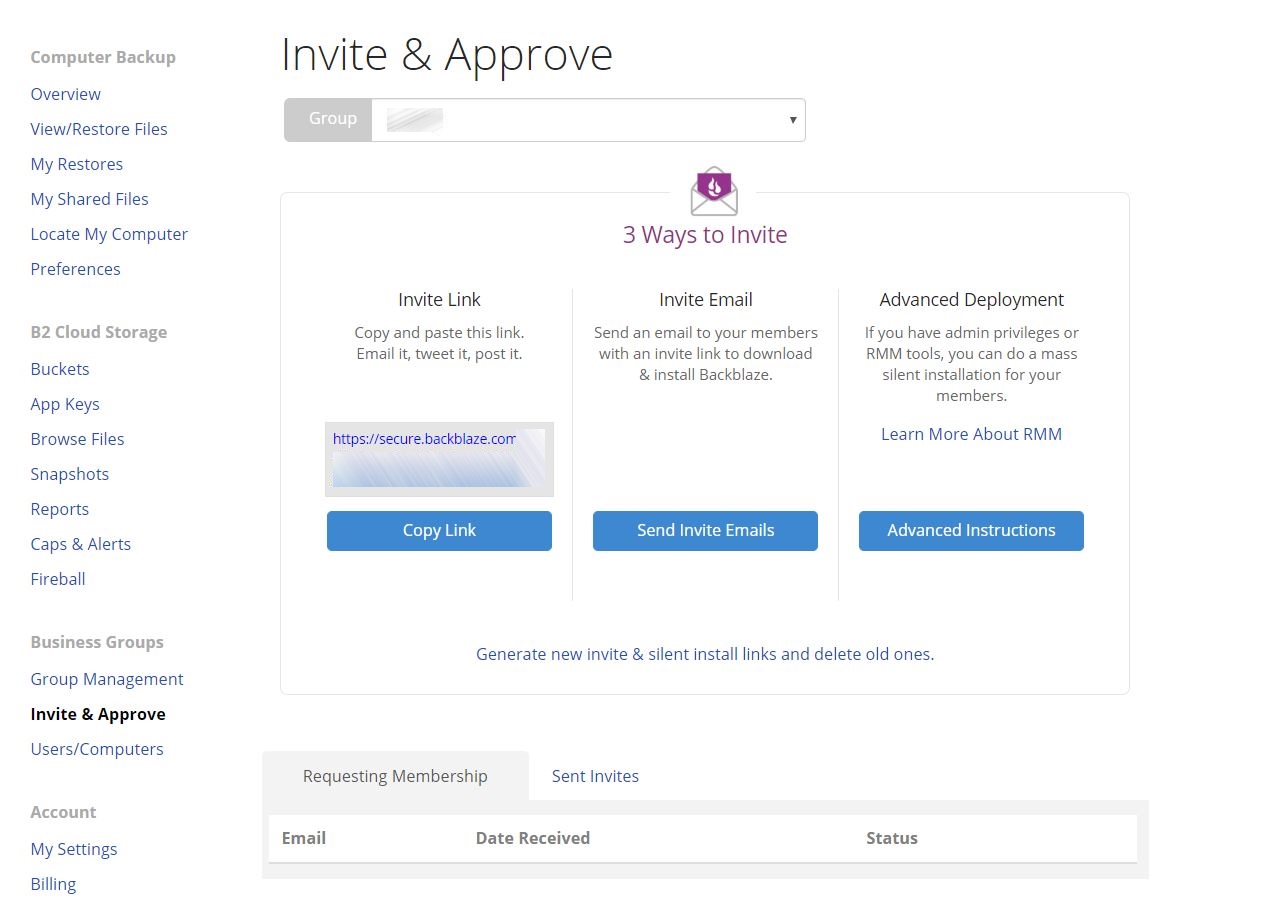
Task: Click Generate new invite links link
Action: pyautogui.click(x=705, y=654)
